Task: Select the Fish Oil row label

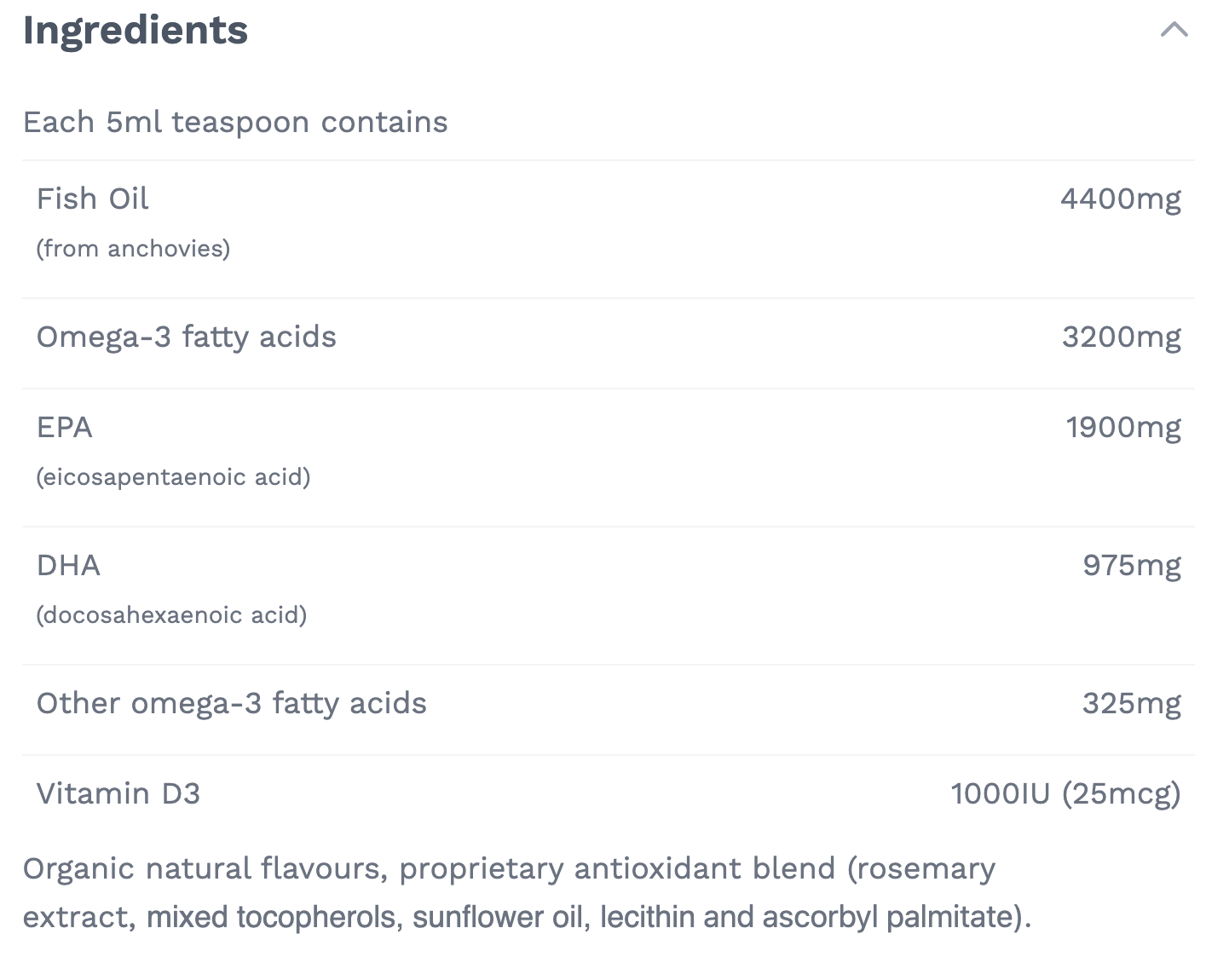Action: click(x=92, y=199)
